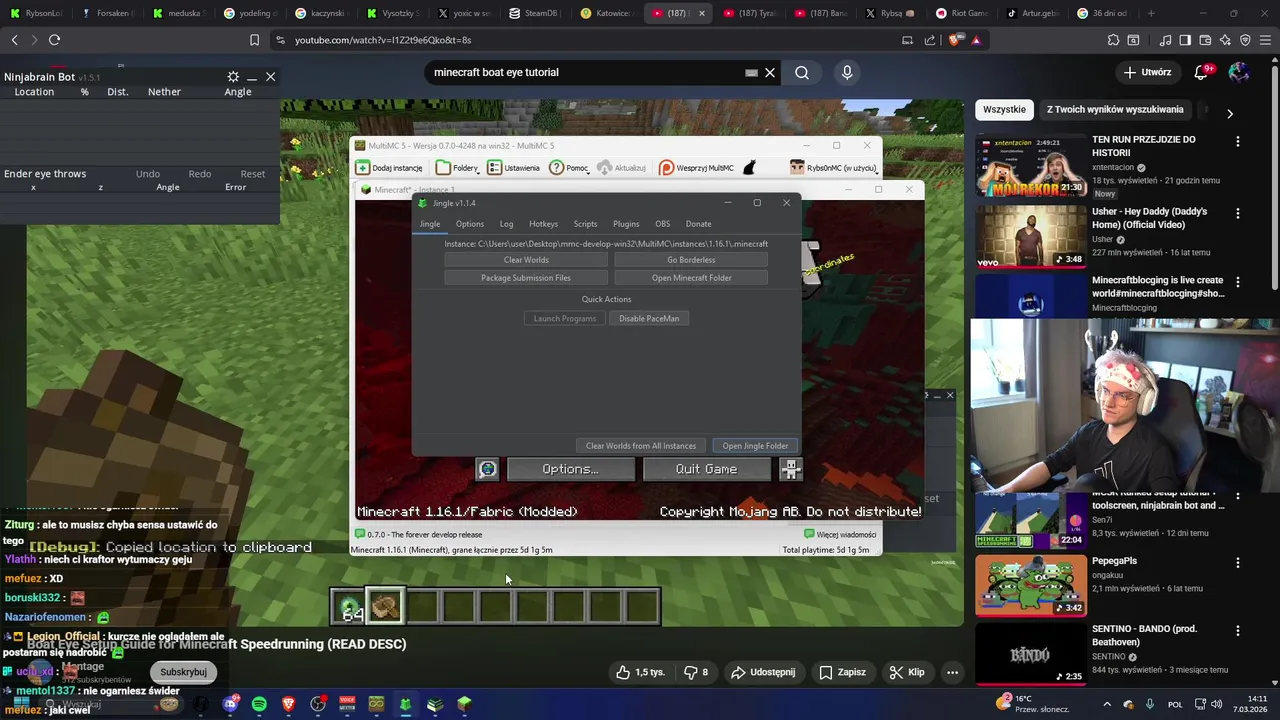The width and height of the screenshot is (1280, 720).
Task: Click the Subskrybuj subscribe button
Action: pyautogui.click(x=184, y=672)
